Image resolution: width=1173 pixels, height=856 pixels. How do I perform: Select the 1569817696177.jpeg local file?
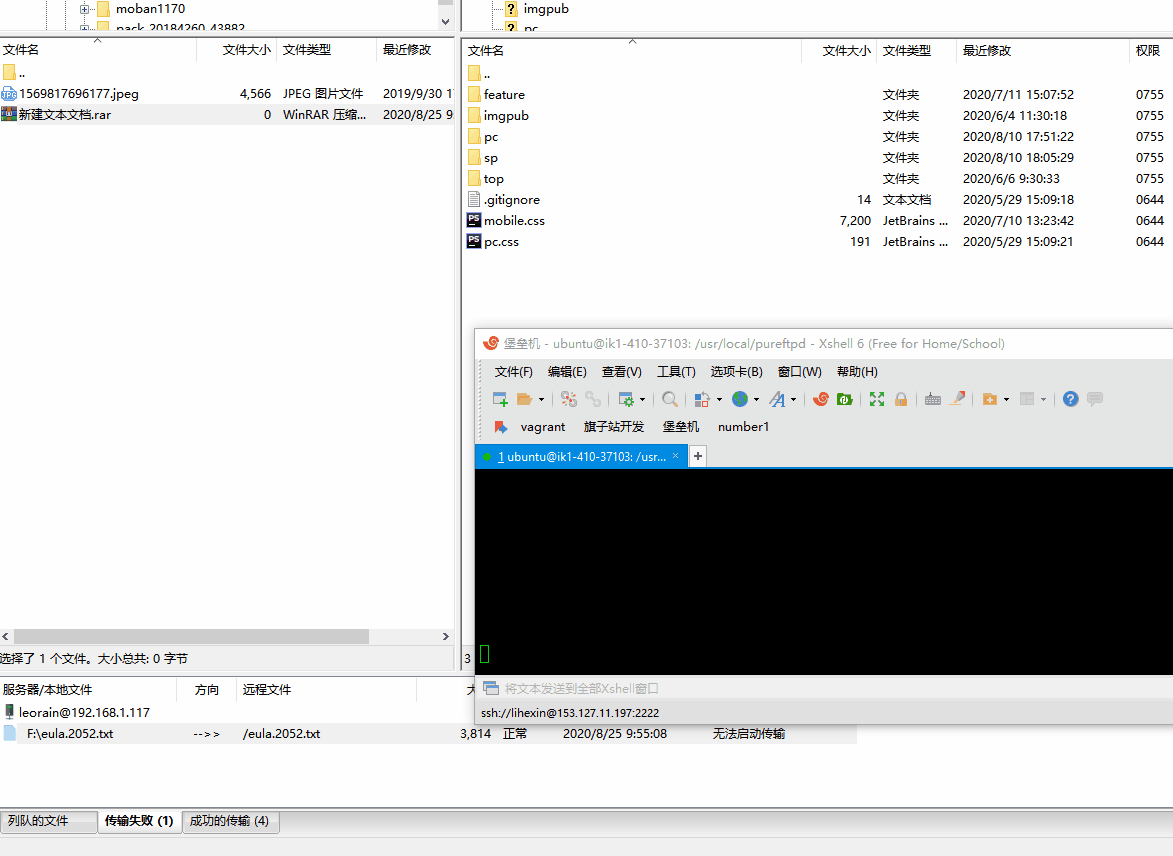coord(227,94)
